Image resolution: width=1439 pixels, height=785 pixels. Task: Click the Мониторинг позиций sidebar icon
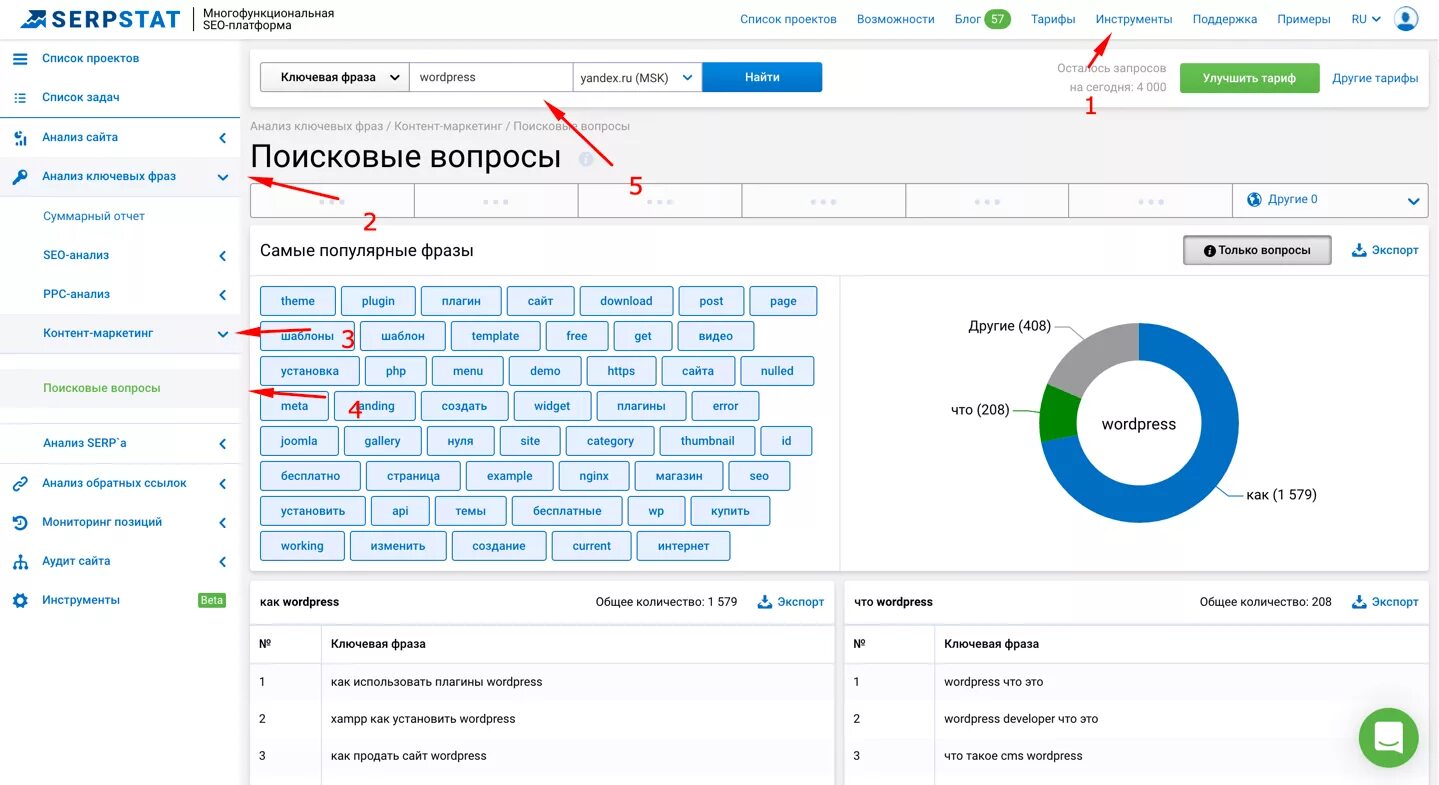20,522
